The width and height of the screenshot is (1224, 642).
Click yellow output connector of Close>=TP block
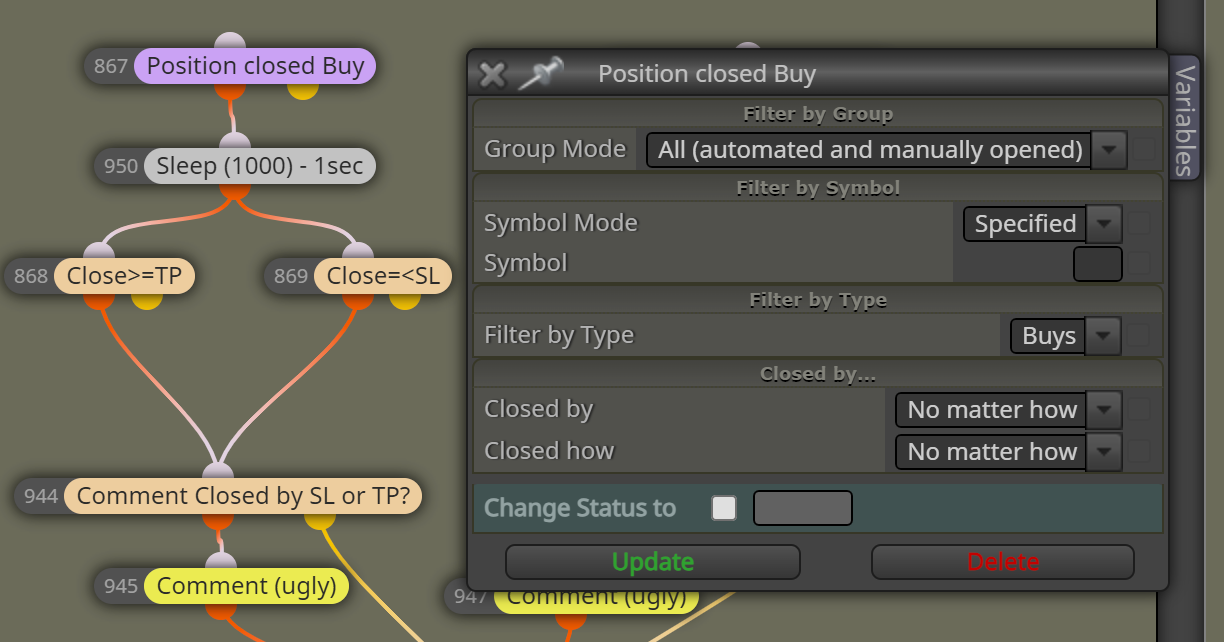[x=146, y=299]
